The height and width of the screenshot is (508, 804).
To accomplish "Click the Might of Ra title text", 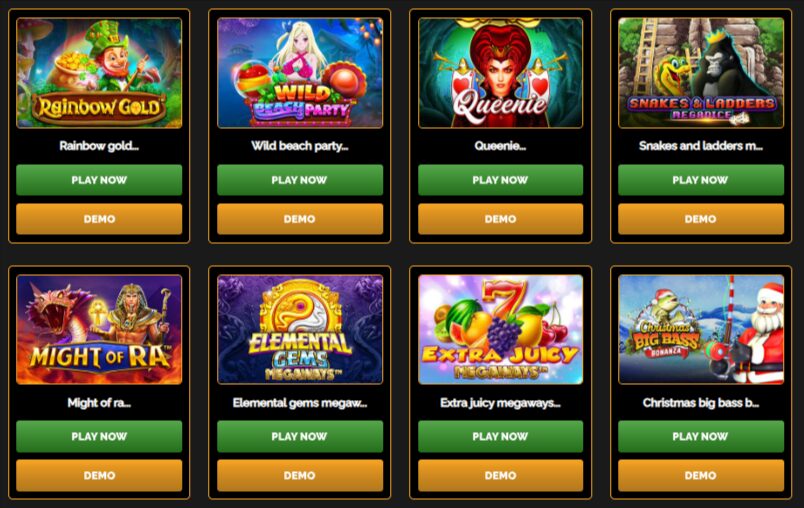I will 99,403.
